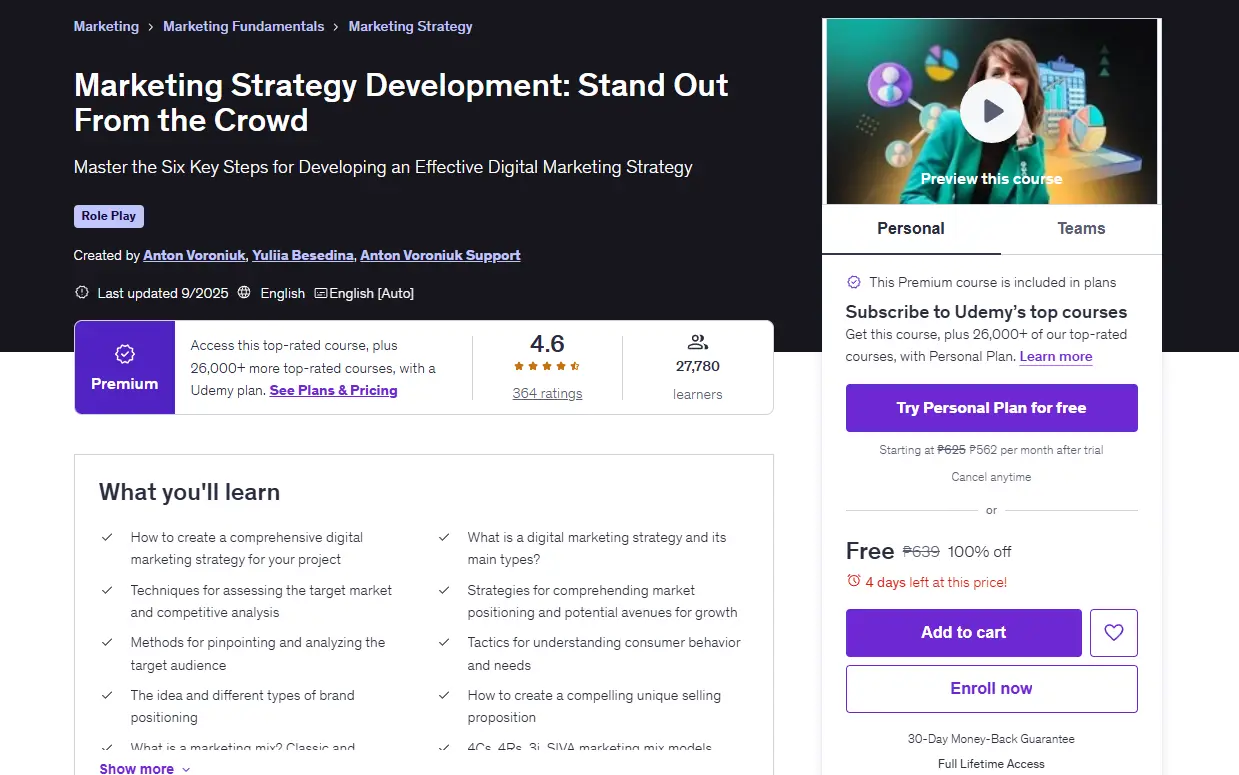Click the Role Play badge

109,216
